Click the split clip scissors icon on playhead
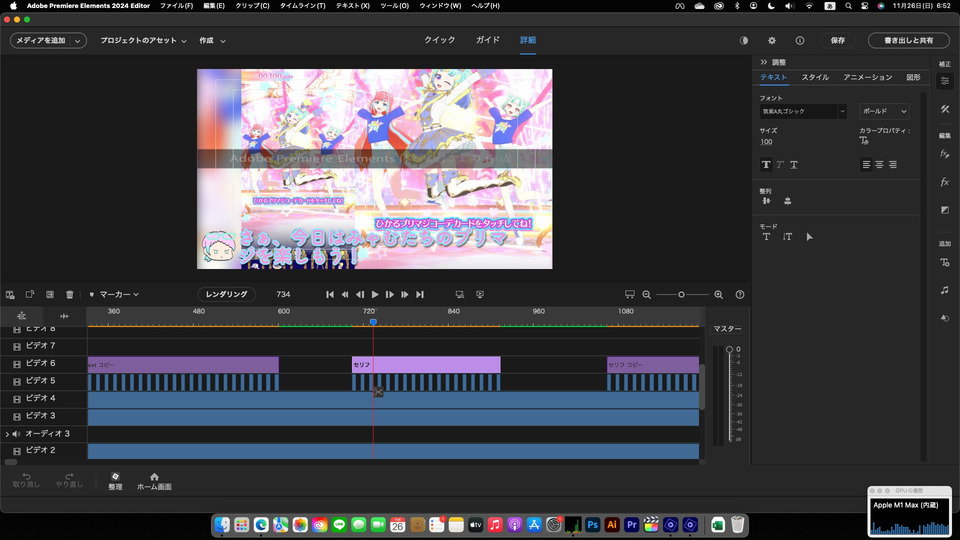The width and height of the screenshot is (960, 540). tap(378, 392)
